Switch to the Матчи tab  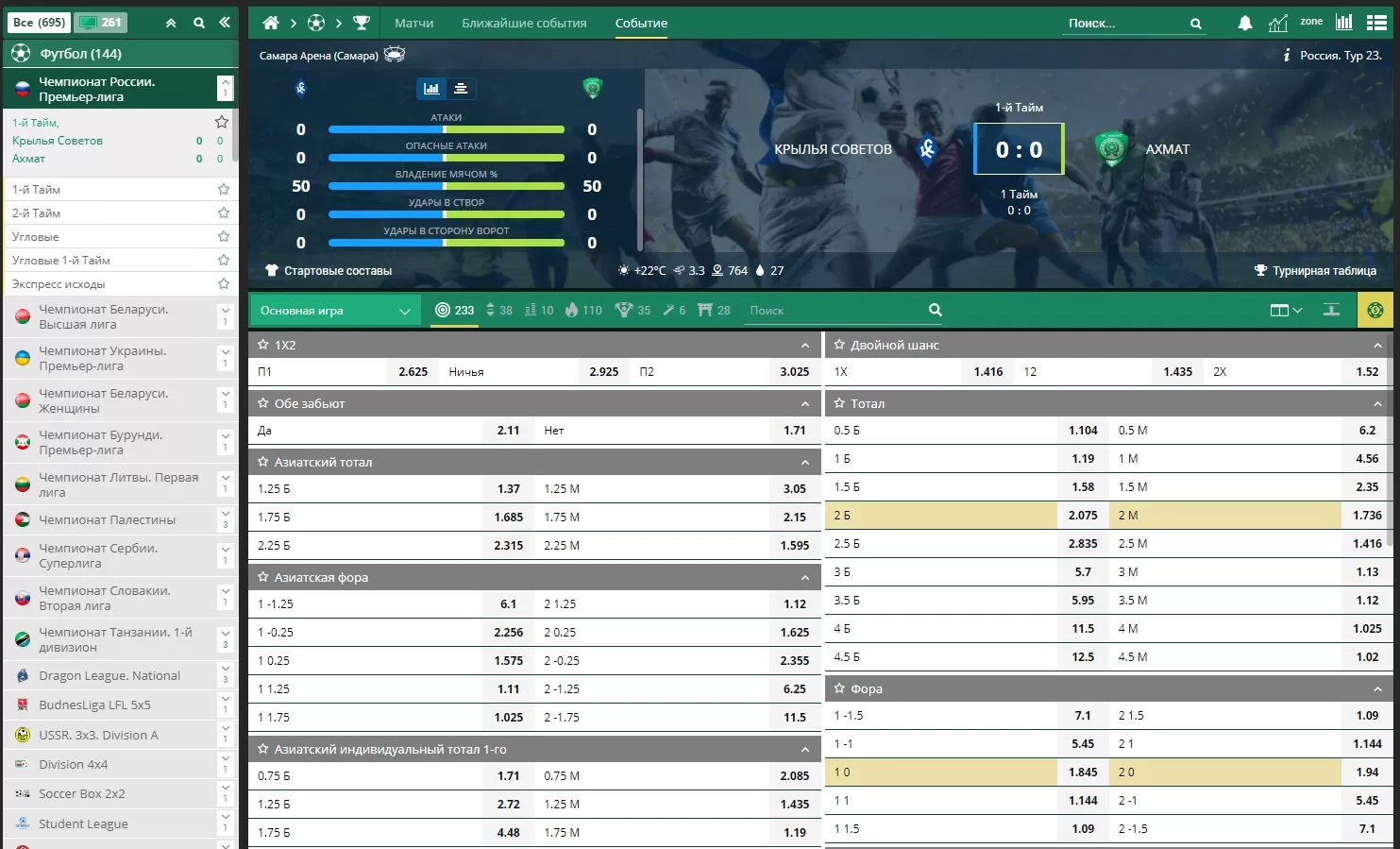413,23
